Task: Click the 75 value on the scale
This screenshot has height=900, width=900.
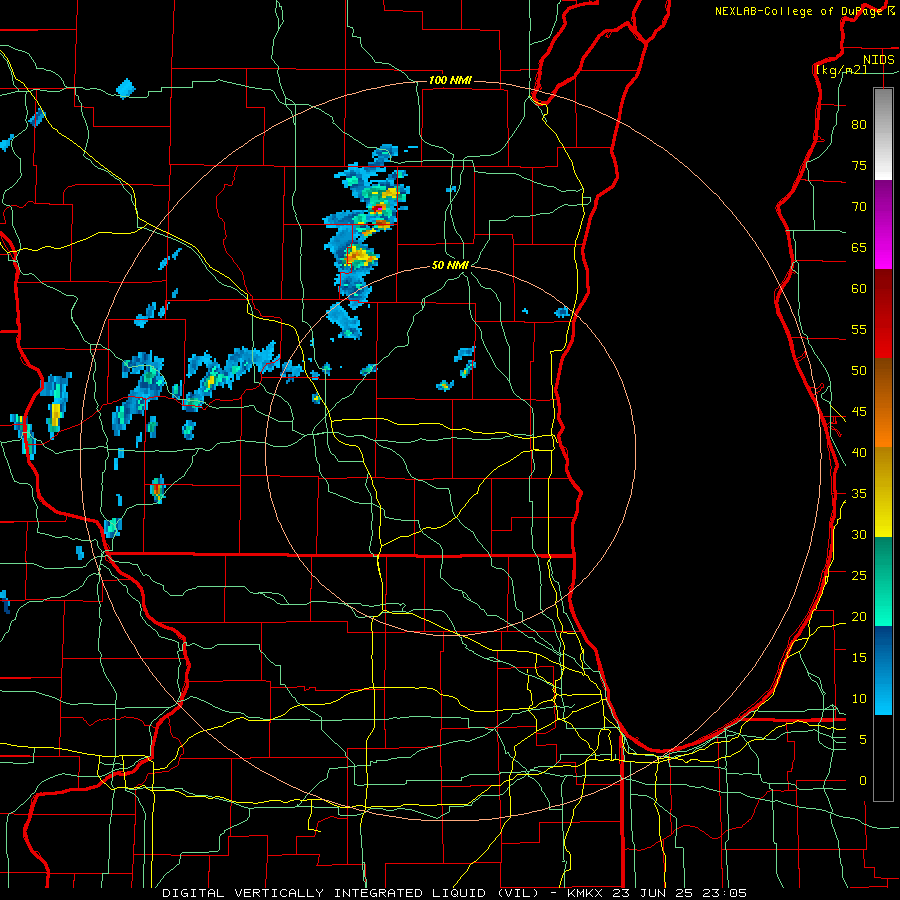Action: [859, 165]
